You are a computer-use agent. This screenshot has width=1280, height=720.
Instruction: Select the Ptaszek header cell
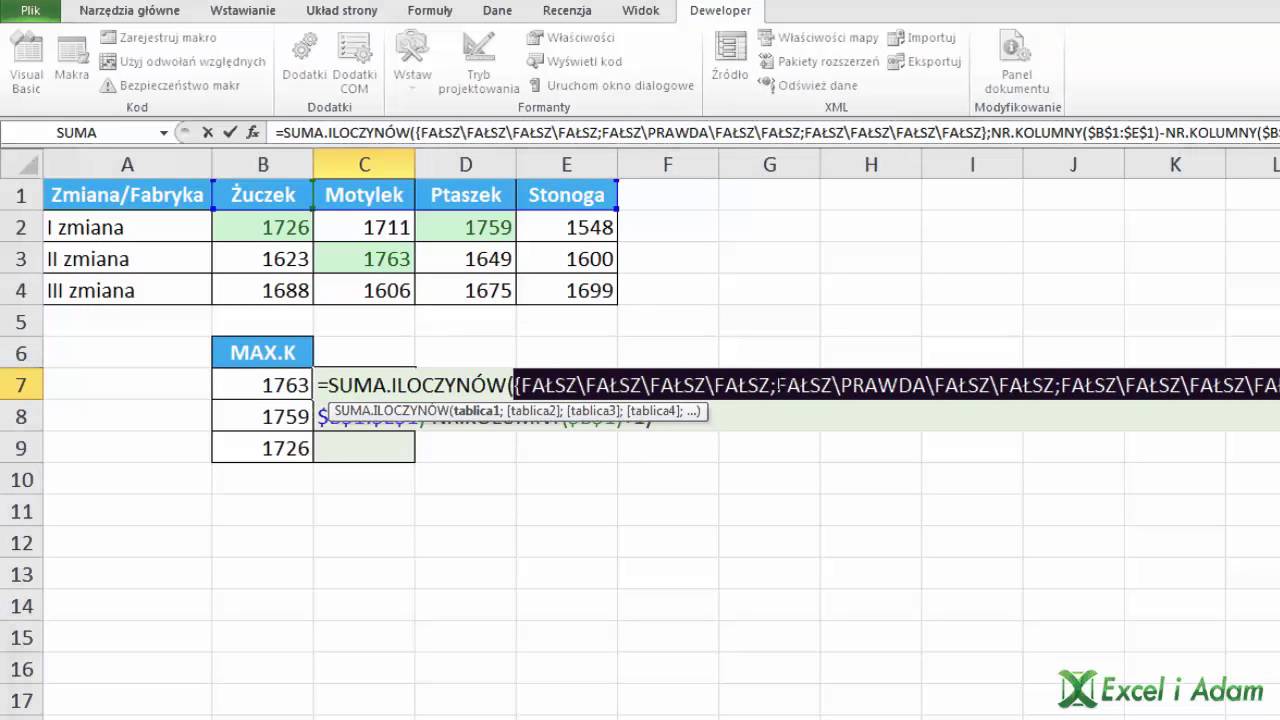point(466,195)
